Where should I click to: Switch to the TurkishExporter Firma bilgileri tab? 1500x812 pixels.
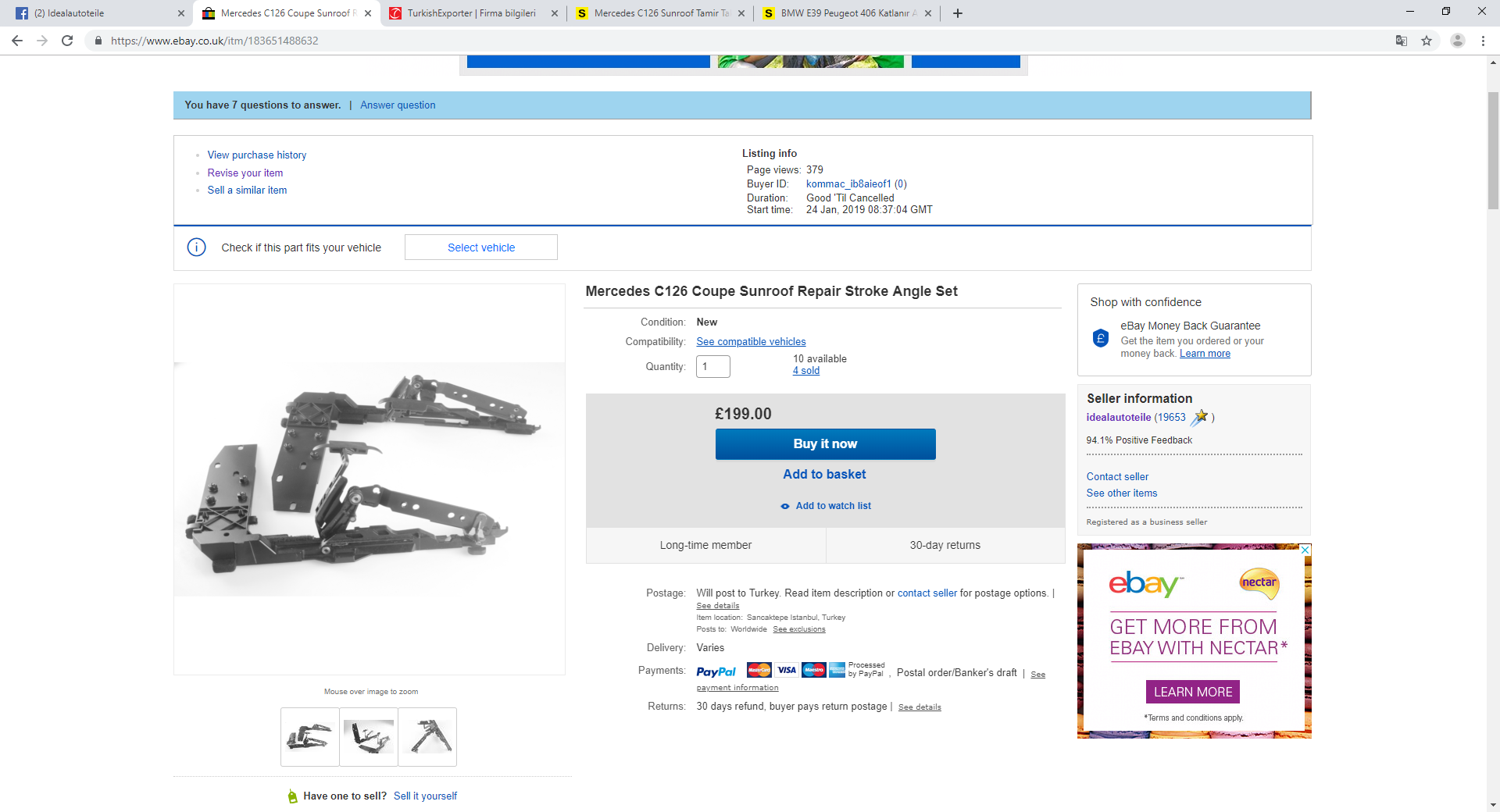tap(472, 13)
